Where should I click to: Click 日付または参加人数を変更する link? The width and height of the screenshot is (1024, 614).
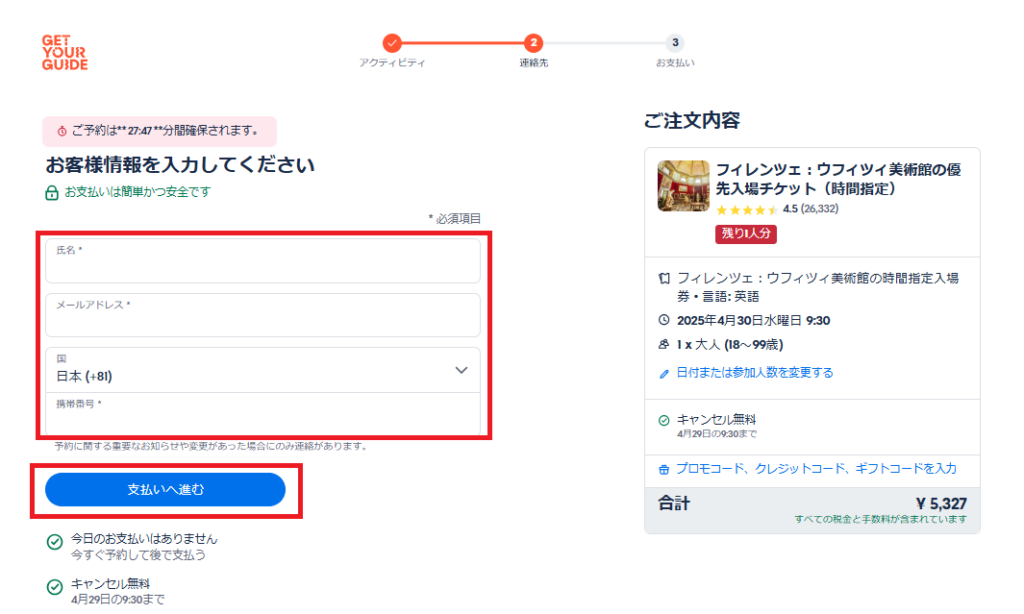(755, 372)
